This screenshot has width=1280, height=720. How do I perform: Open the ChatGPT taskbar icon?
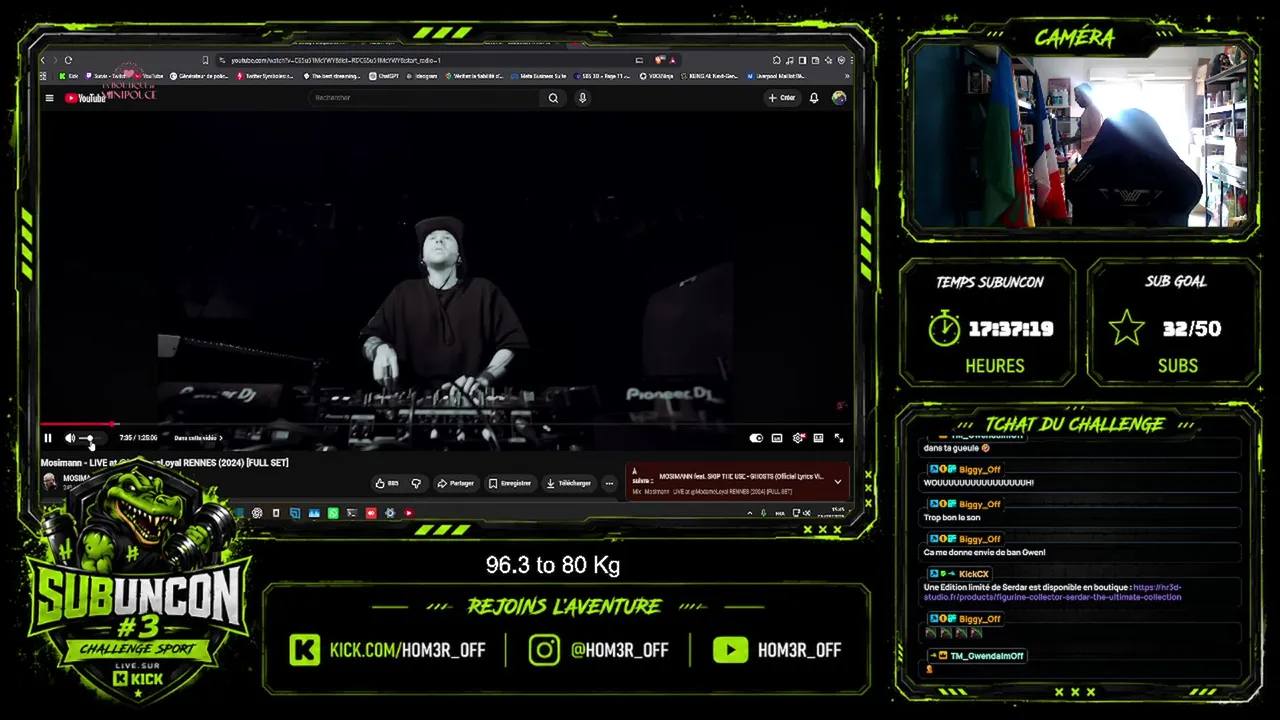click(x=257, y=513)
